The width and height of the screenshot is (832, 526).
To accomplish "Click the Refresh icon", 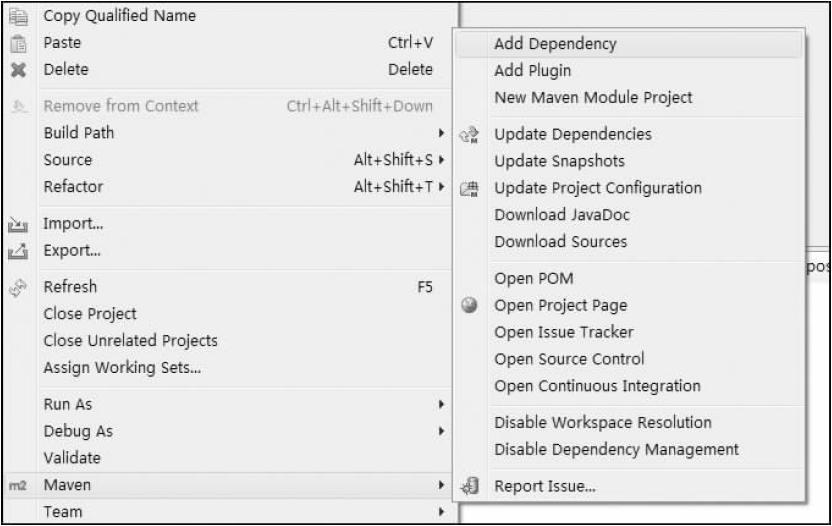I will (x=16, y=287).
